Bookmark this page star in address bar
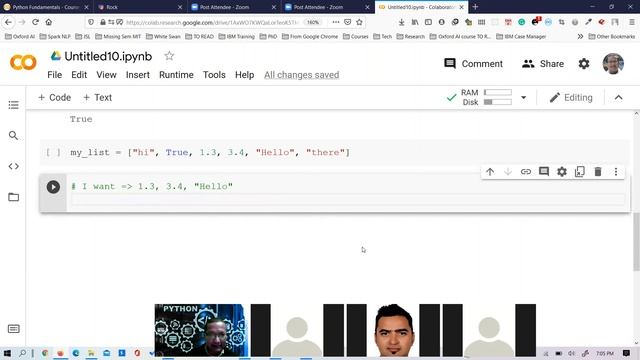Viewport: 640px width, 360px height. tap(359, 22)
